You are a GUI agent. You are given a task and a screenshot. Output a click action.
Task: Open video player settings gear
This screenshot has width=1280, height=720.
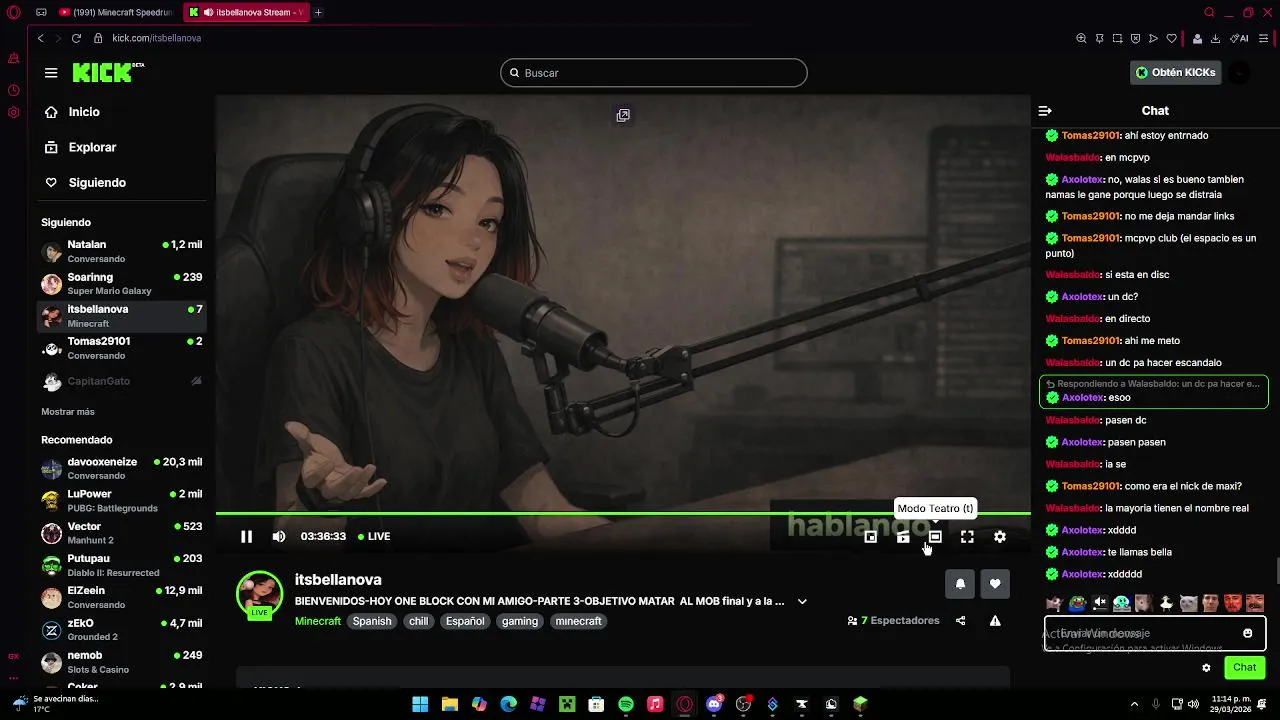(1000, 537)
